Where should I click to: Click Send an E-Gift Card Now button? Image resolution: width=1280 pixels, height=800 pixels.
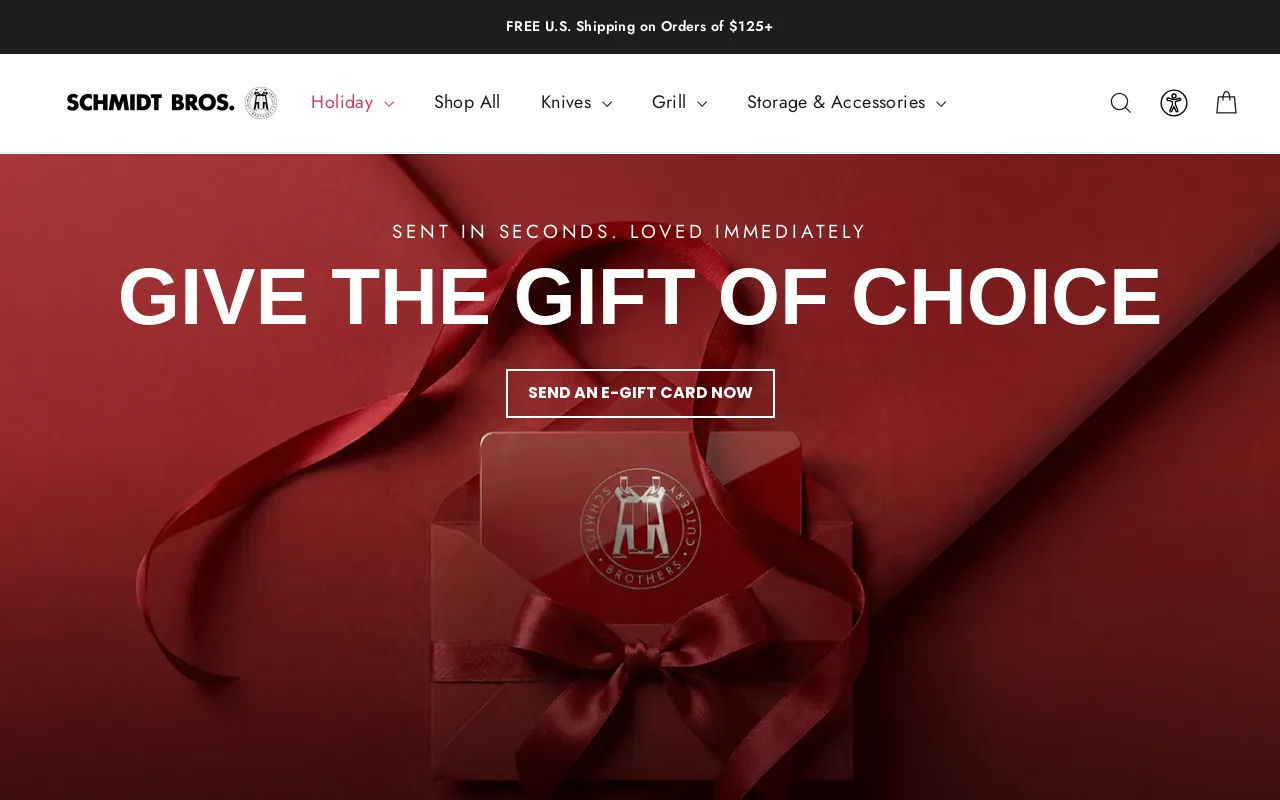pyautogui.click(x=640, y=393)
